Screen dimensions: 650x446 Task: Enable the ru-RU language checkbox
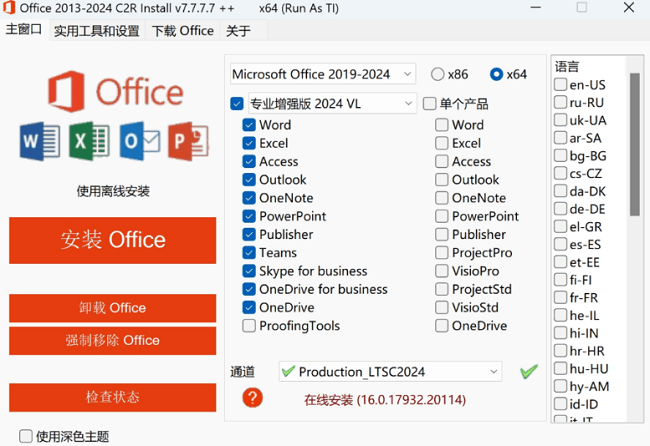560,102
